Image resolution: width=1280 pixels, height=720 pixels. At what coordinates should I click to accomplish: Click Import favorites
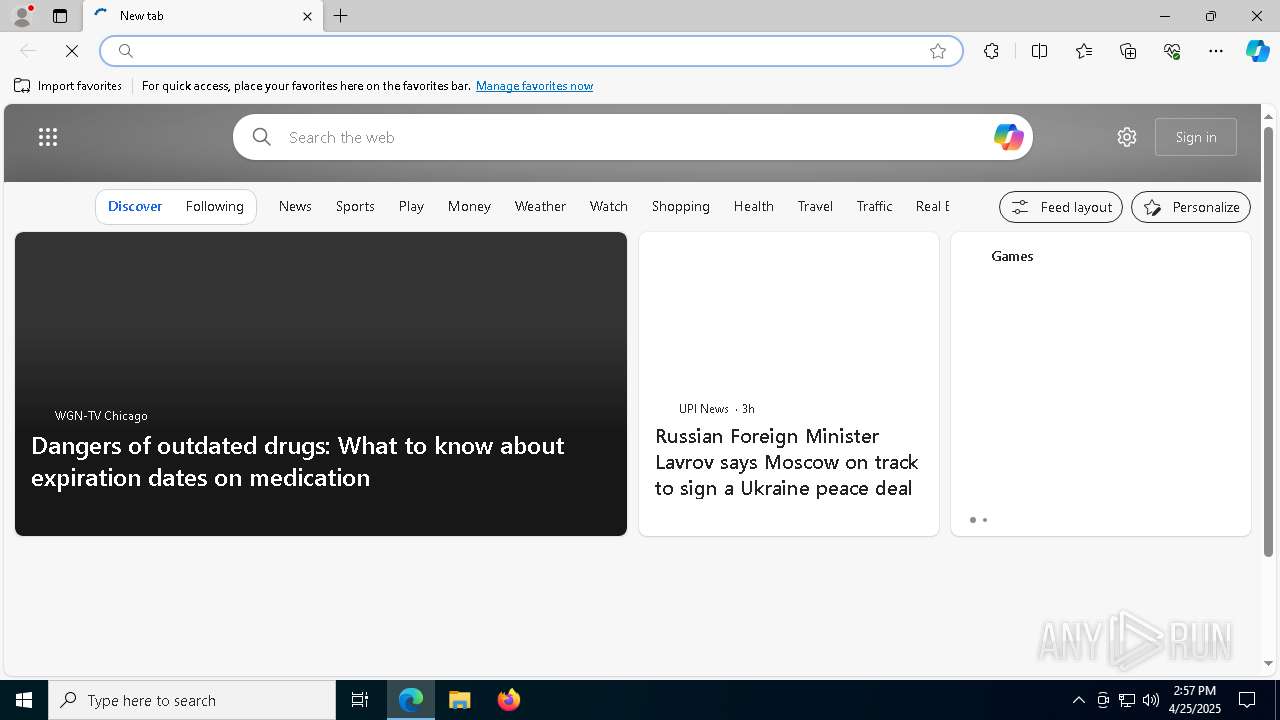(68, 86)
